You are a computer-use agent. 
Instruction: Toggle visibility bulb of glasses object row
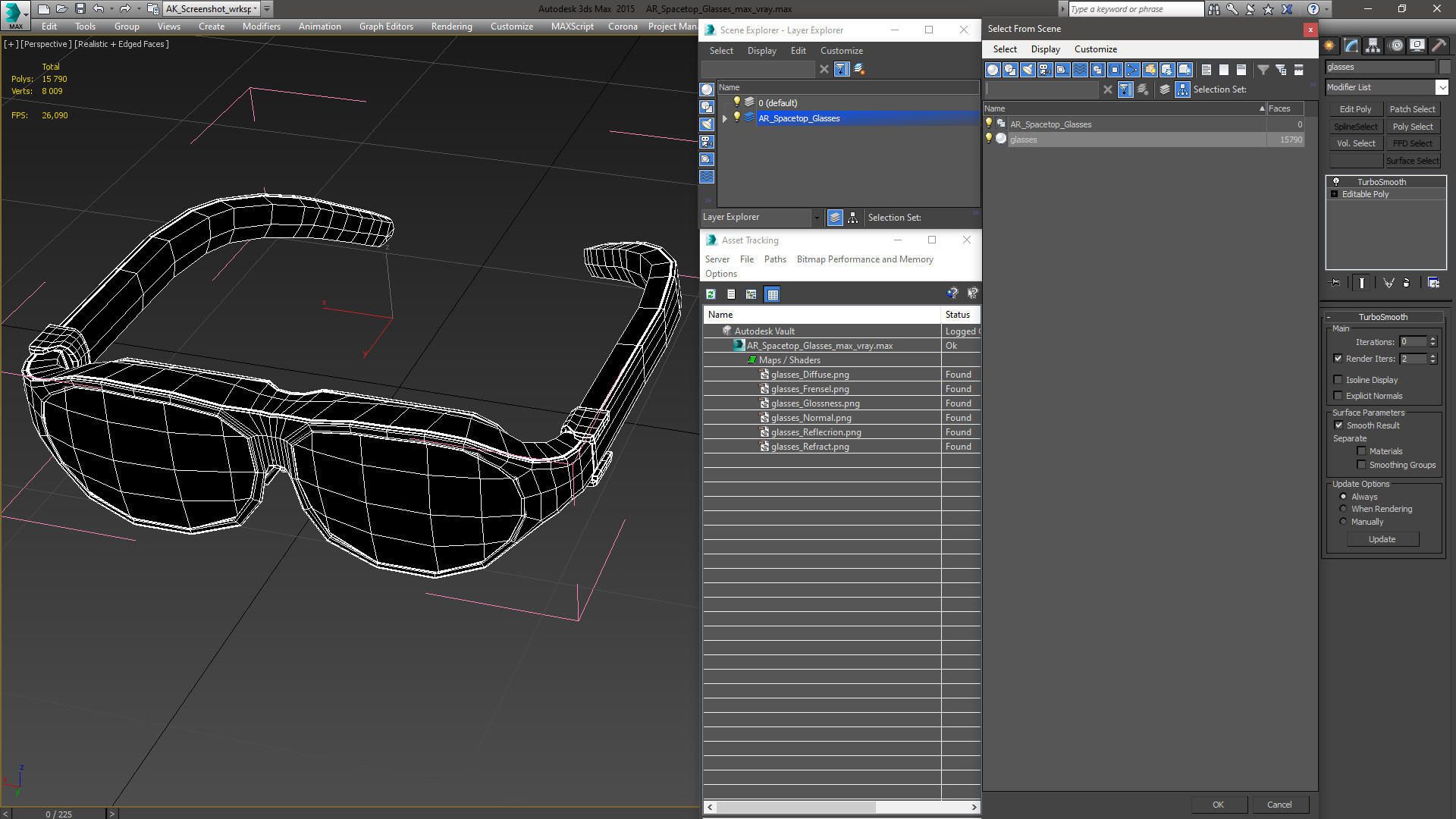pyautogui.click(x=988, y=139)
